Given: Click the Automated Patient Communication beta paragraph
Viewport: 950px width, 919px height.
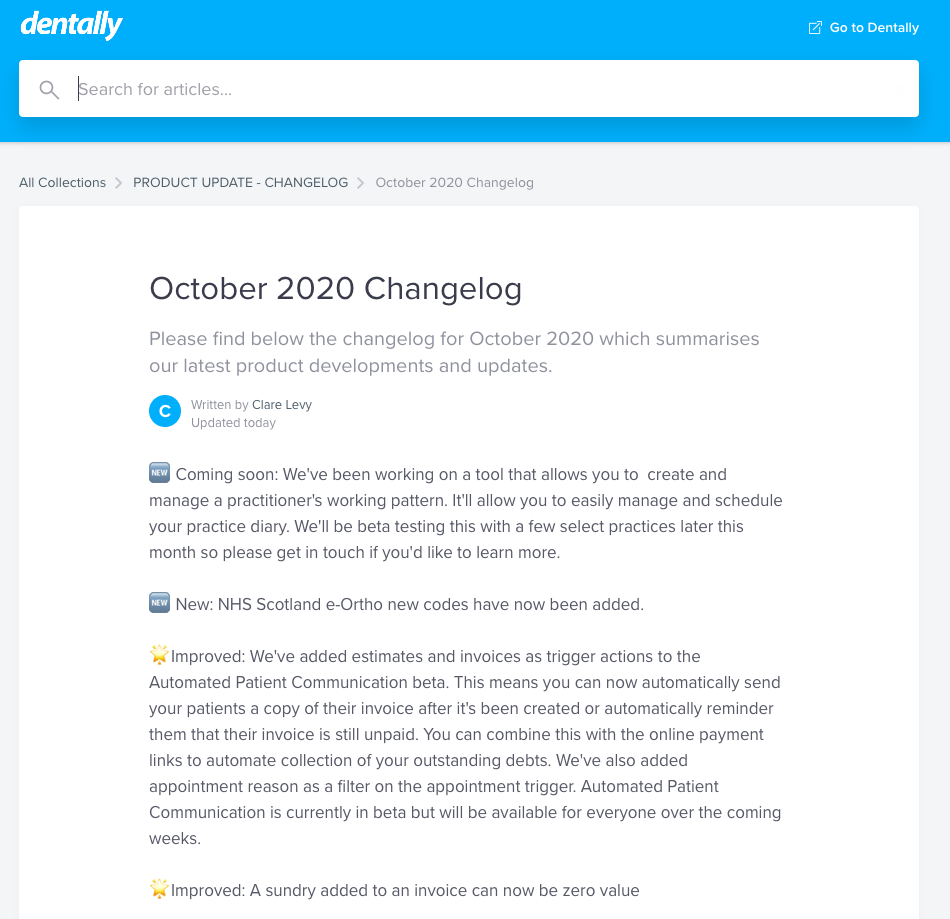Looking at the screenshot, I should tap(465, 747).
